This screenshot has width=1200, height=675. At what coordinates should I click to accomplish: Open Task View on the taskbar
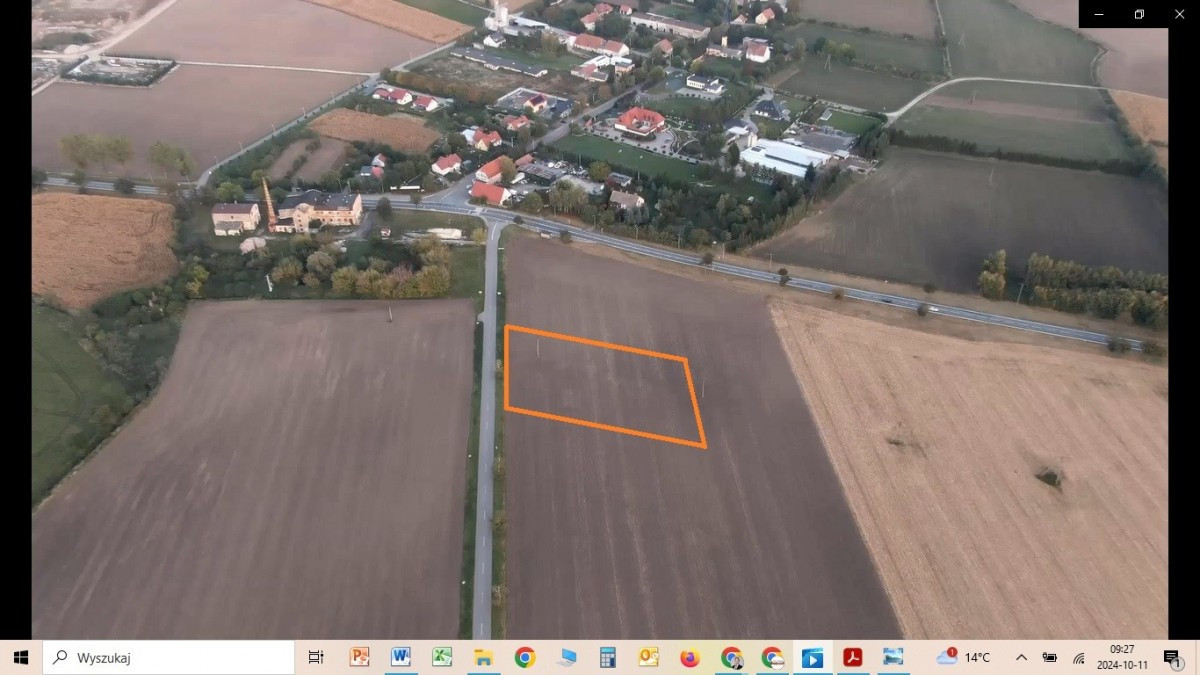point(316,657)
